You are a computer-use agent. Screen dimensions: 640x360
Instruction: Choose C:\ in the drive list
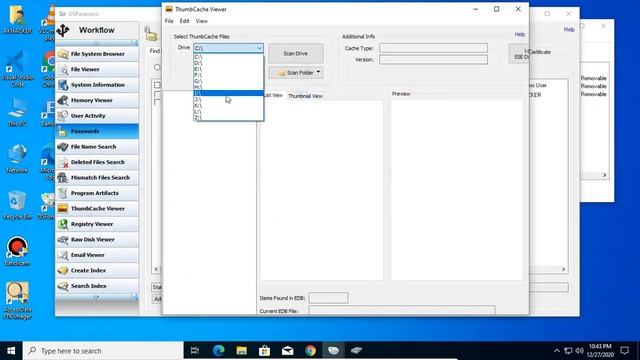pos(229,57)
